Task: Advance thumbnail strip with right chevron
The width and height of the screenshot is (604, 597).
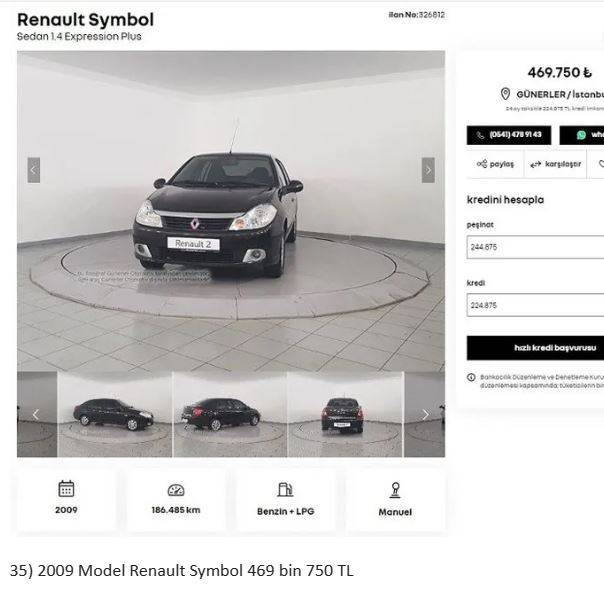Action: click(425, 414)
